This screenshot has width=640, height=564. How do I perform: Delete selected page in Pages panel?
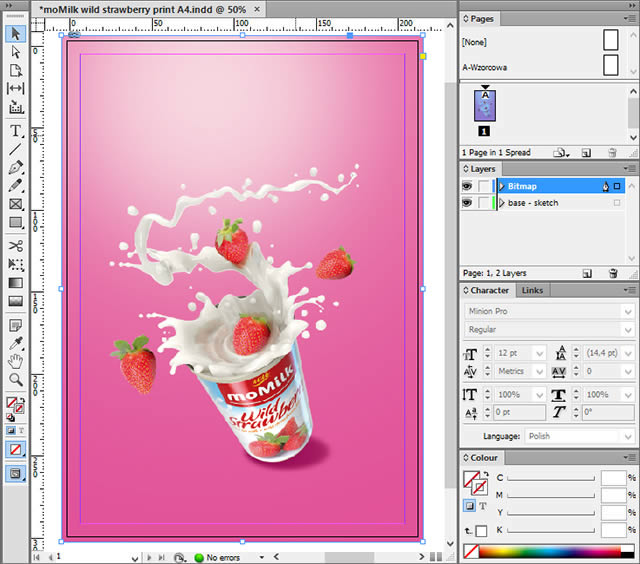tap(612, 153)
